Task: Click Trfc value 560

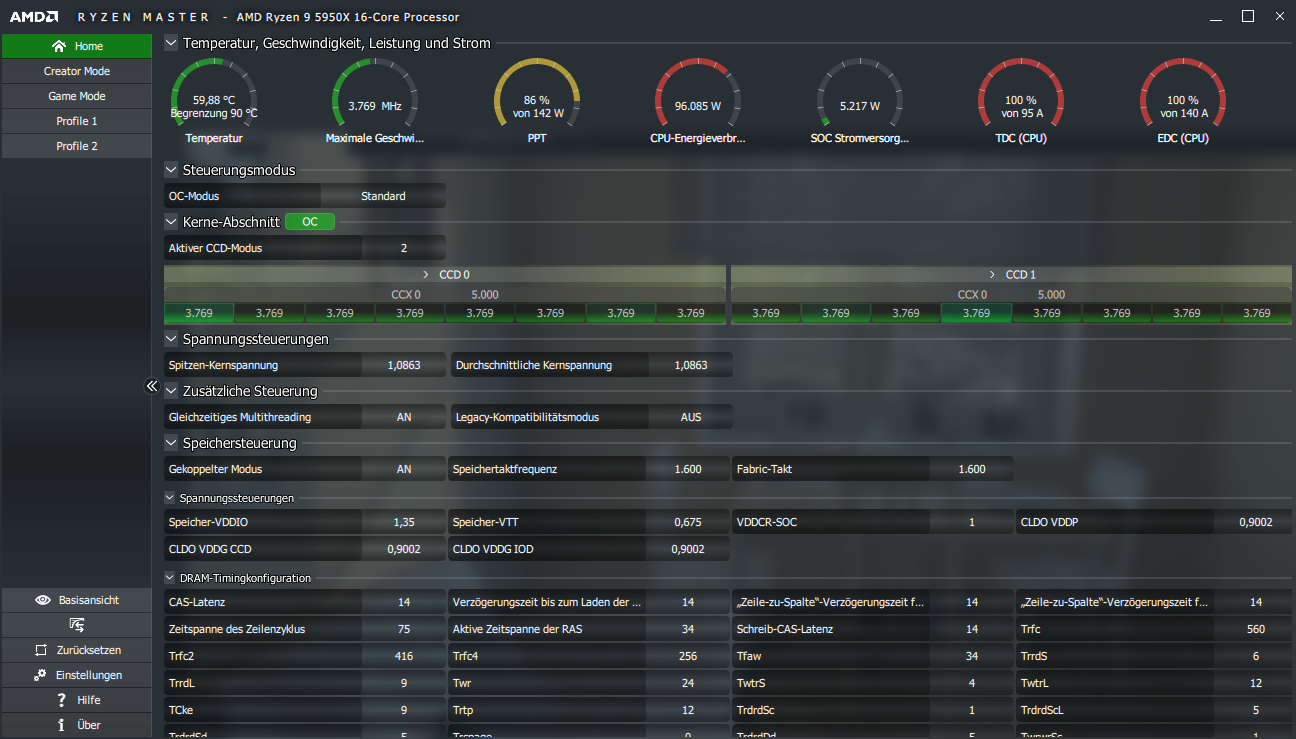Action: coord(1256,629)
